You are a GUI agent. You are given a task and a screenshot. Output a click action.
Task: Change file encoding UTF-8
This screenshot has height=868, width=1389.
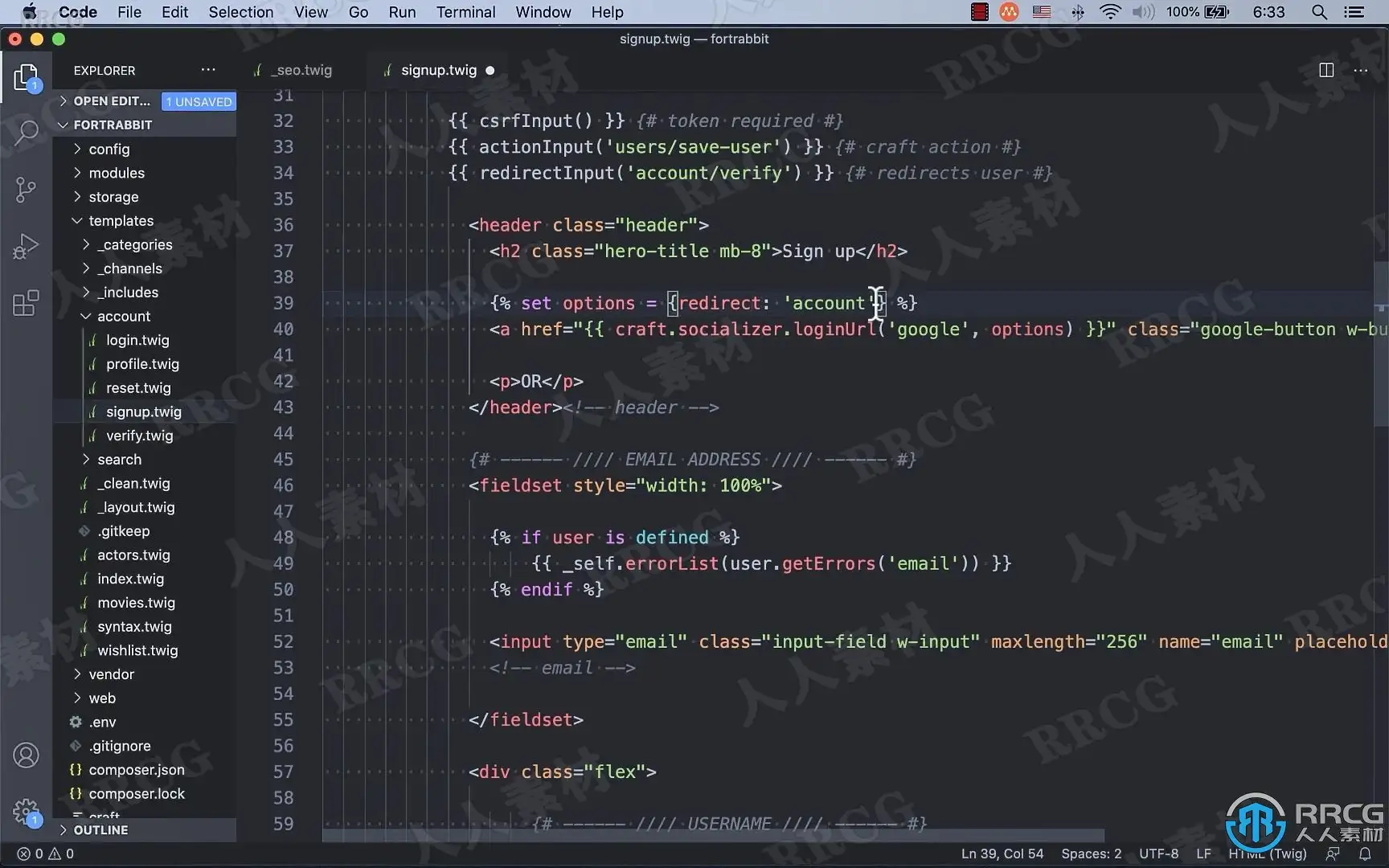[x=1159, y=854]
